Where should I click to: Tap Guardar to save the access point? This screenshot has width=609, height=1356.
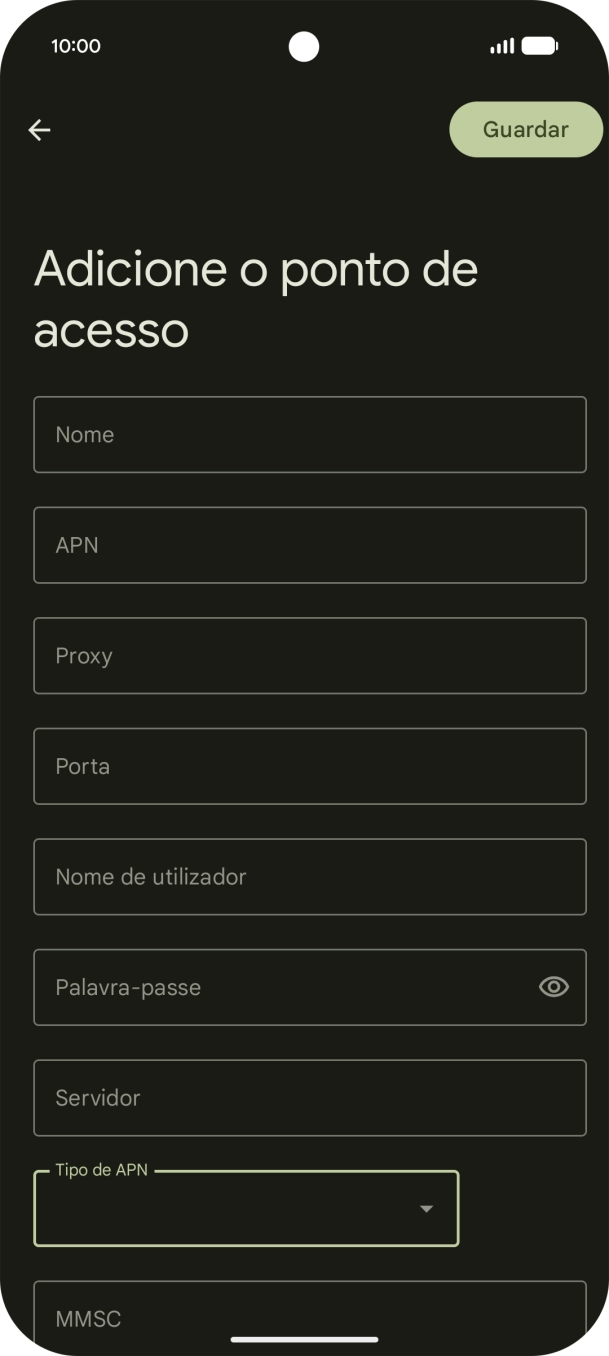[x=525, y=129]
